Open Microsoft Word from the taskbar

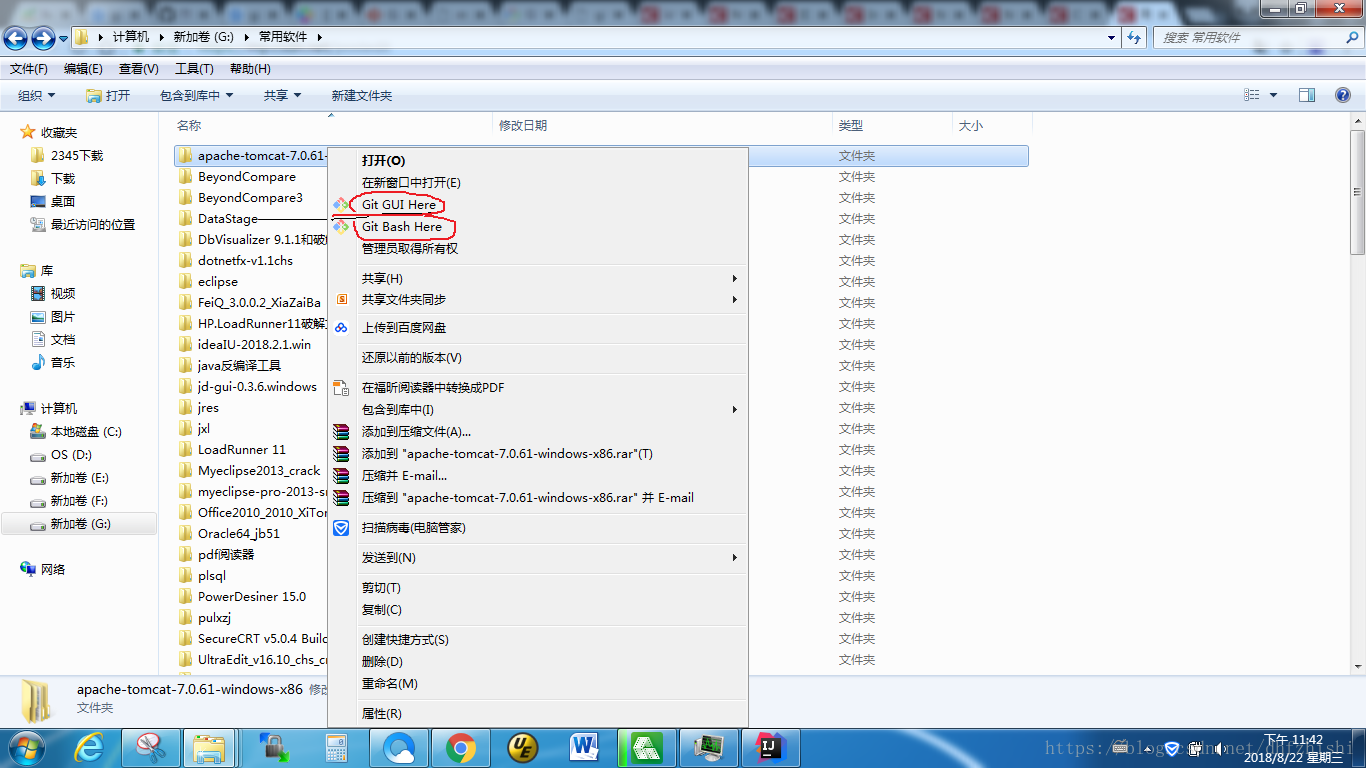click(x=584, y=747)
